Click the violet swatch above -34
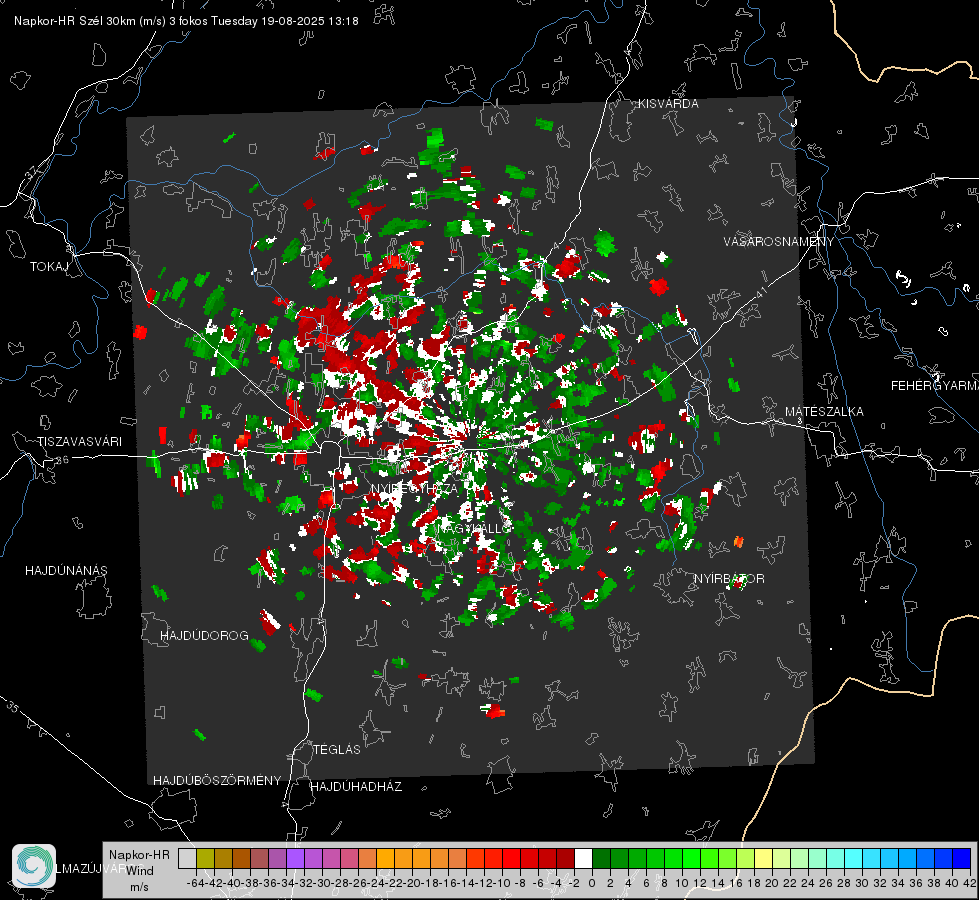 (295, 859)
